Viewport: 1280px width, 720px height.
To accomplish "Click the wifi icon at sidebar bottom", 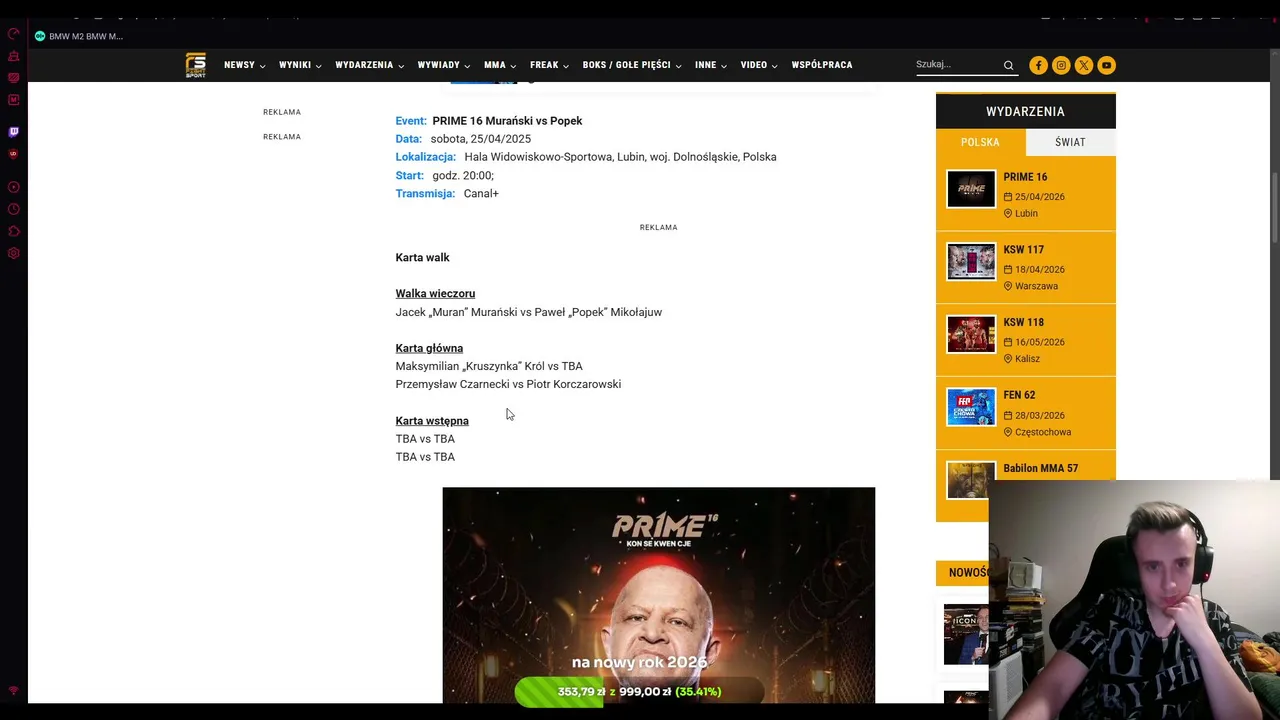I will click(x=14, y=691).
